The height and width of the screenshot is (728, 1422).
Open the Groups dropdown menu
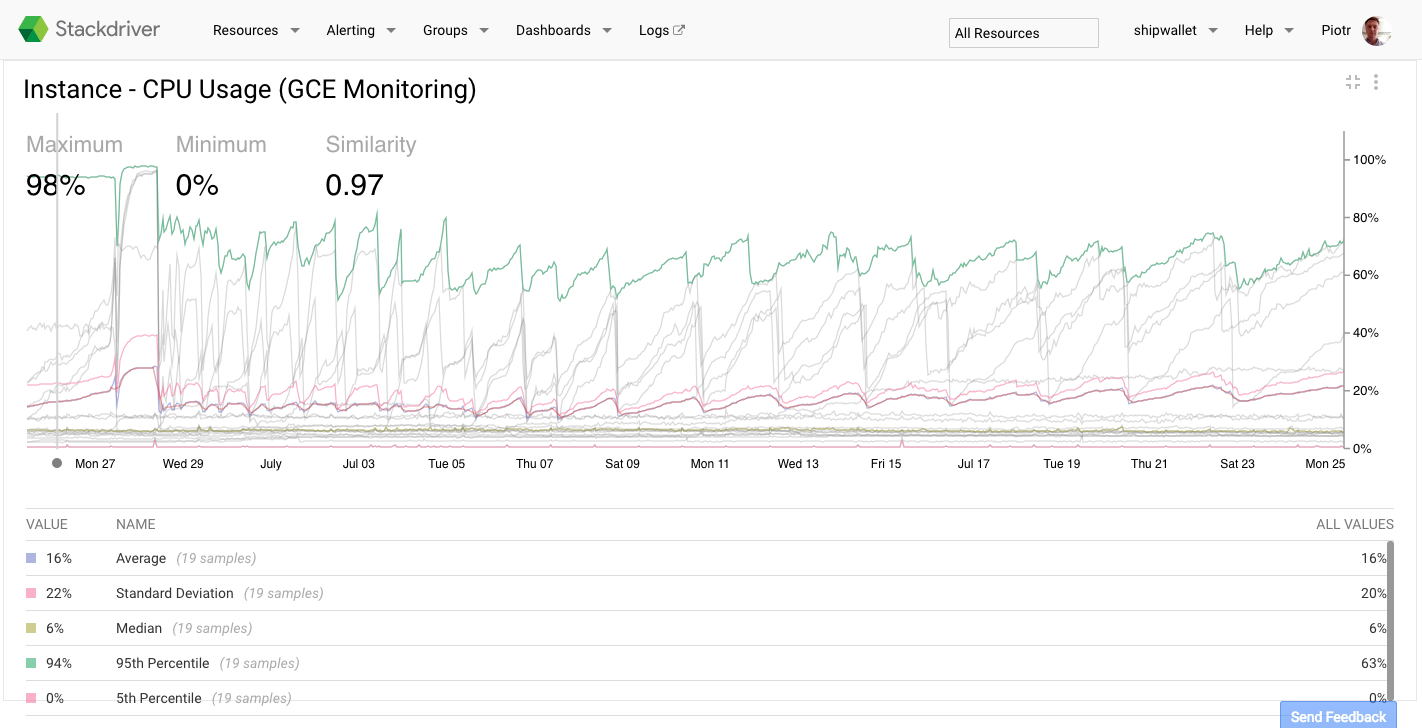tap(456, 30)
